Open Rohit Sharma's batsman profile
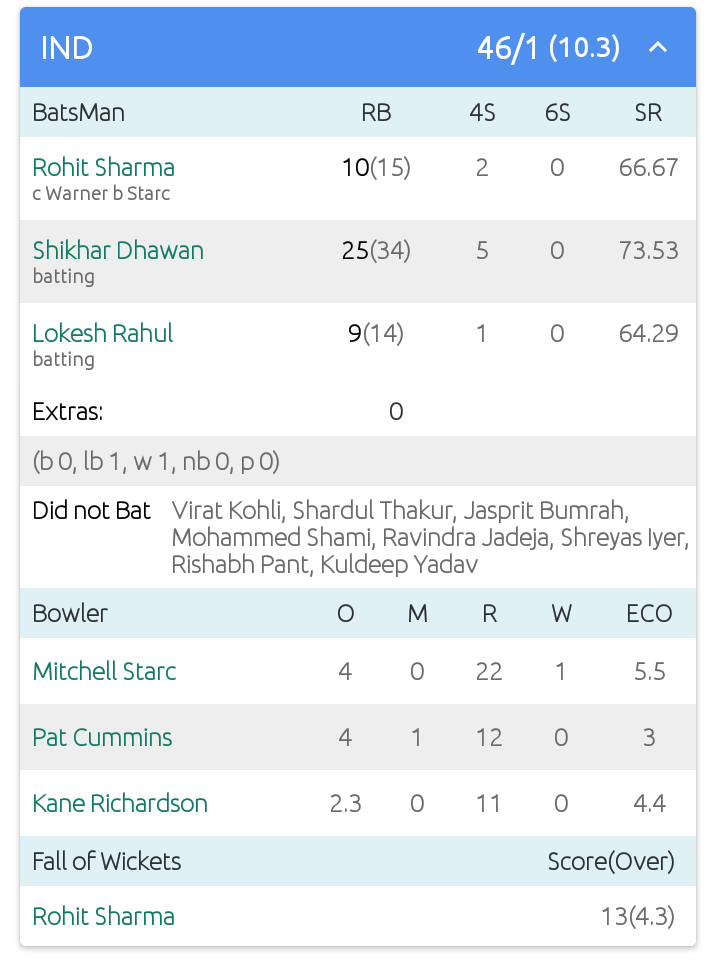Screen dimensions: 712x972 103,167
